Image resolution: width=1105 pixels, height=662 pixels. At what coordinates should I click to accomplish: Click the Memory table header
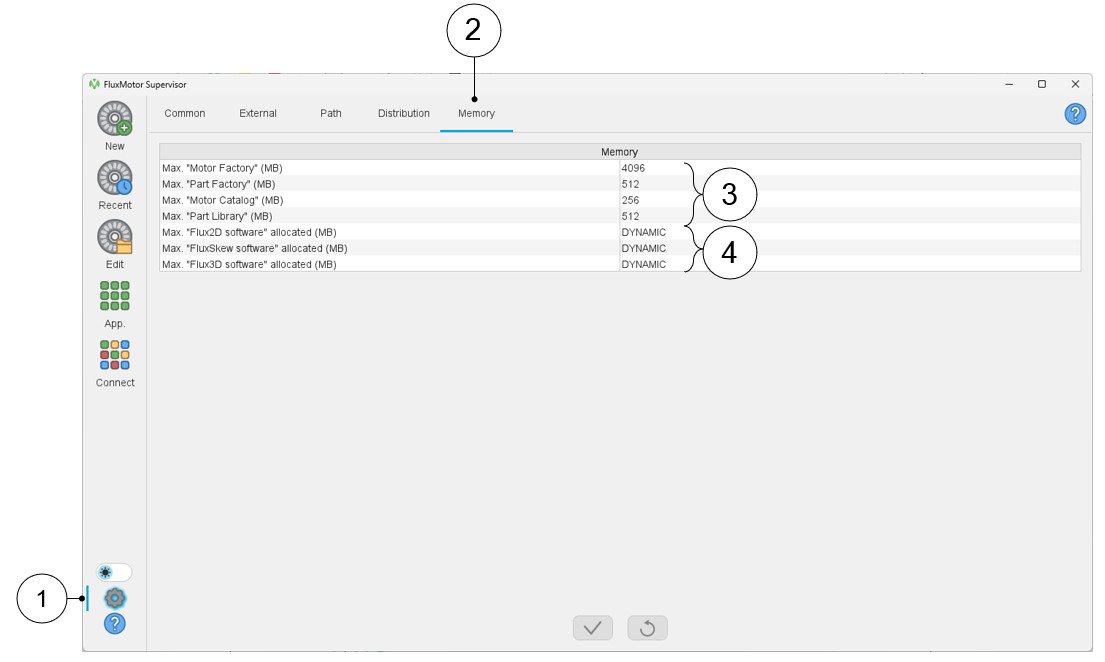point(620,152)
